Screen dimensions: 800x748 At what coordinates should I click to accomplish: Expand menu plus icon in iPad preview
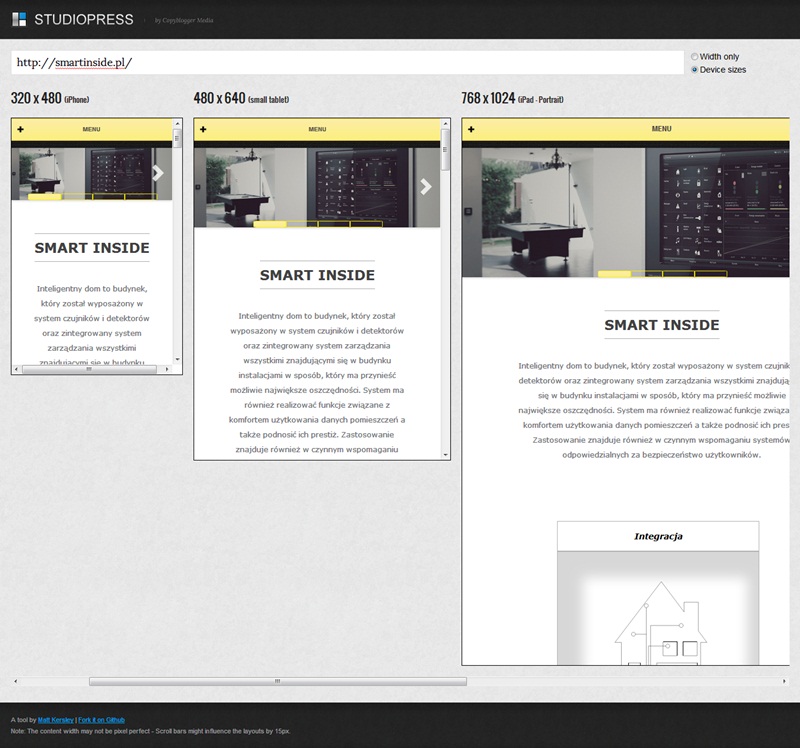pos(472,129)
